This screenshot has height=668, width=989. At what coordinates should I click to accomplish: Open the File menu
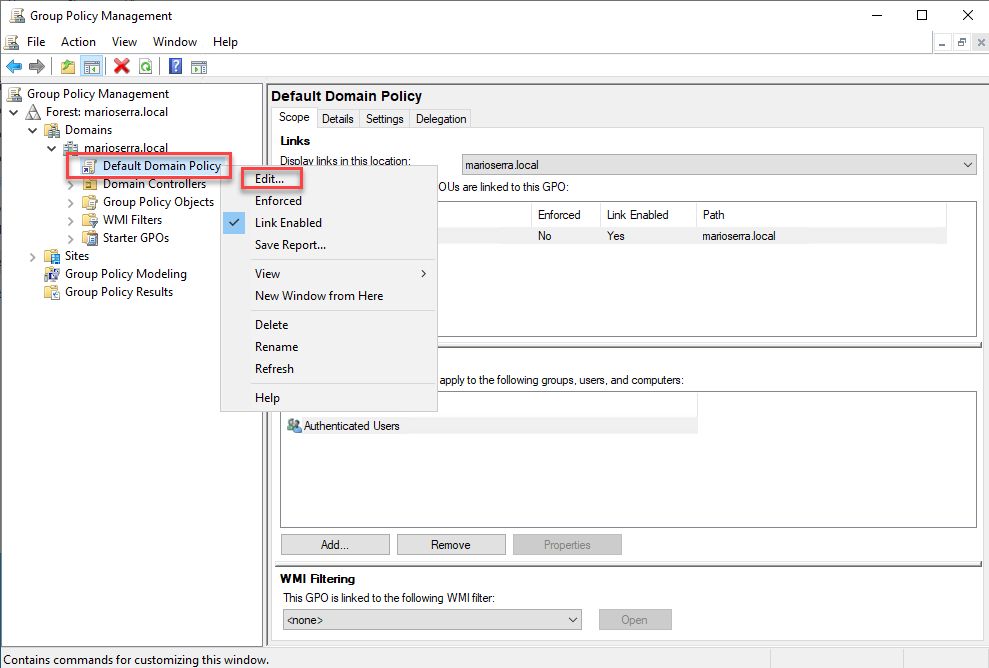pos(36,42)
